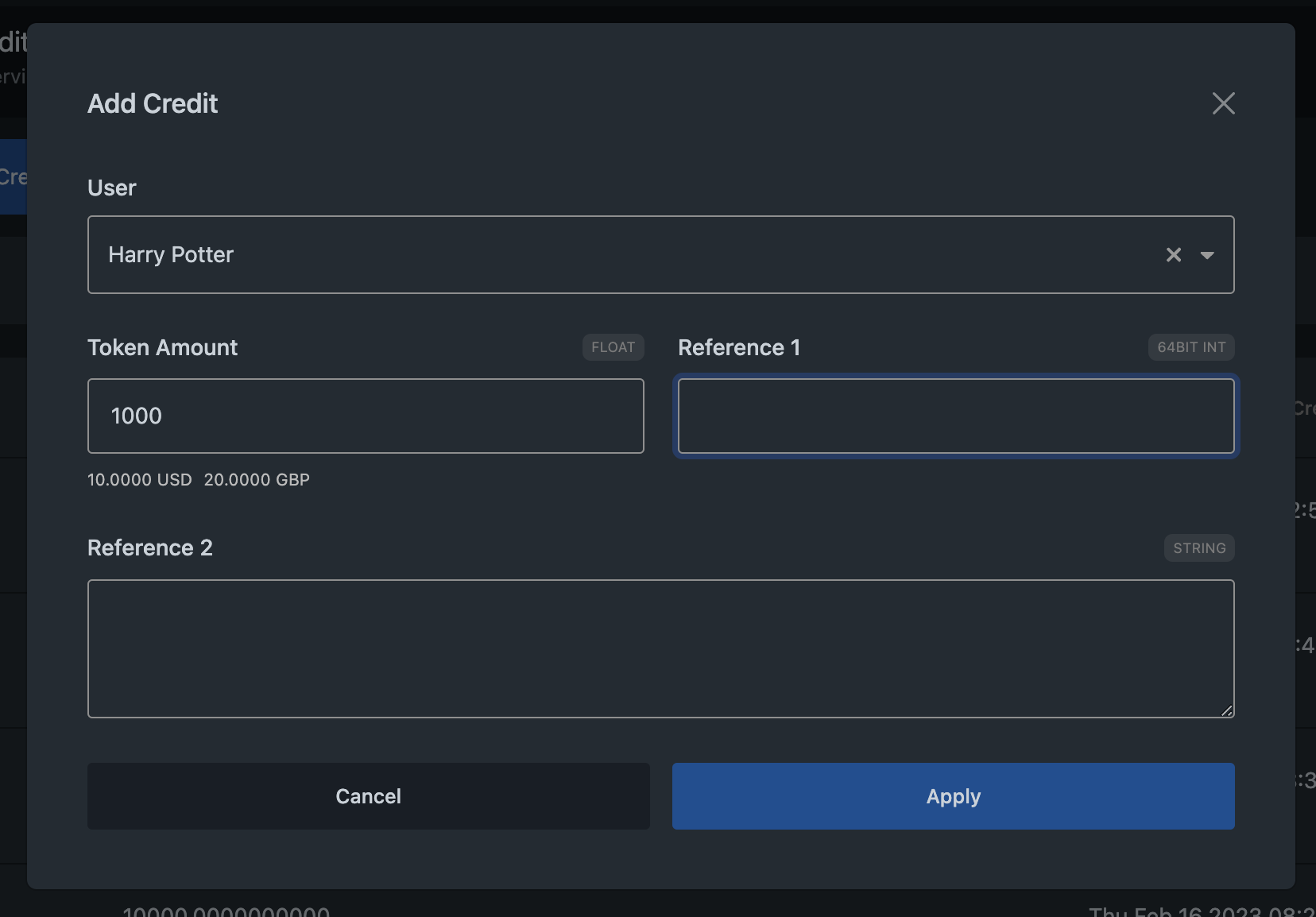The width and height of the screenshot is (1316, 917).
Task: Clear the selected user Harry Potter
Action: (x=1174, y=255)
